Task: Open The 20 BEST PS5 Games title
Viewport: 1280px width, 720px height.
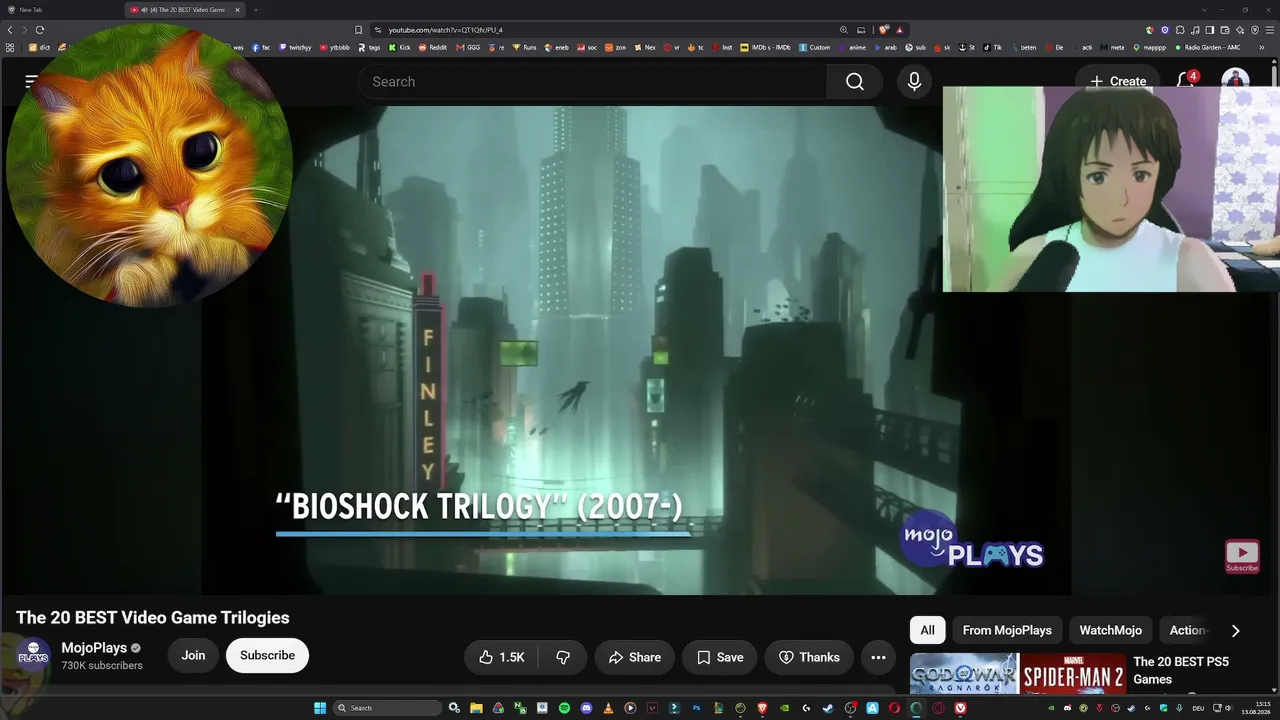Action: tap(1180, 670)
